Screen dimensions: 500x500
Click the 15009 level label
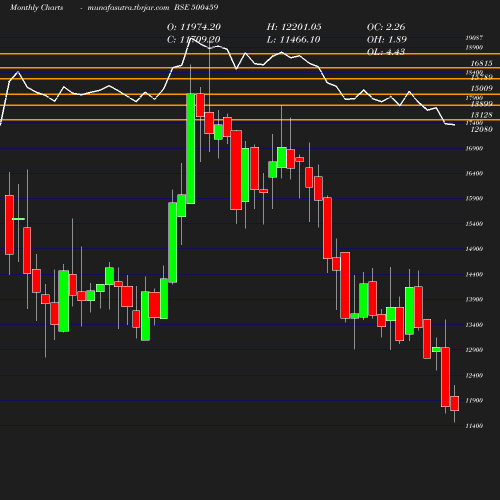point(481,88)
